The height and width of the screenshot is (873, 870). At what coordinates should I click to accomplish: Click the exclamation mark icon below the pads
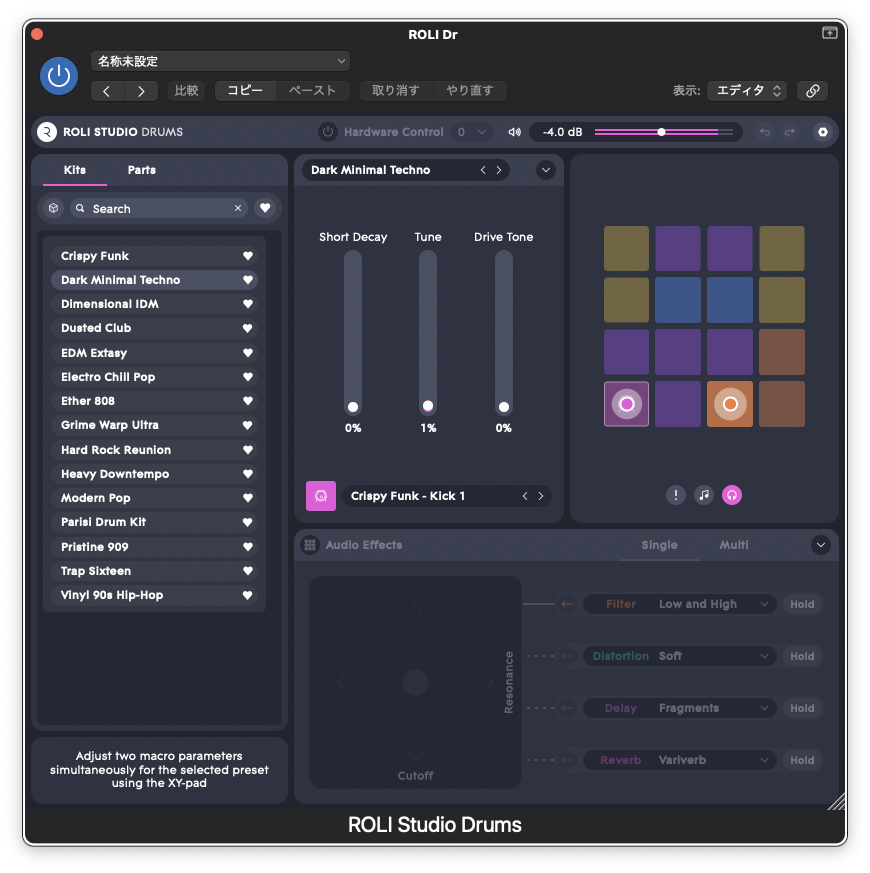[676, 495]
